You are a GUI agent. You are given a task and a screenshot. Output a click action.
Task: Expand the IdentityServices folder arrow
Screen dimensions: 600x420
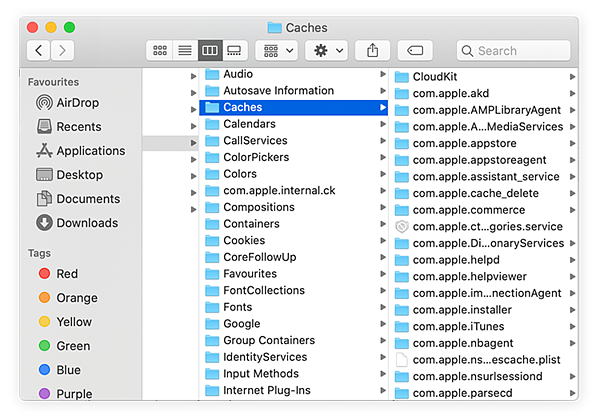tap(383, 357)
